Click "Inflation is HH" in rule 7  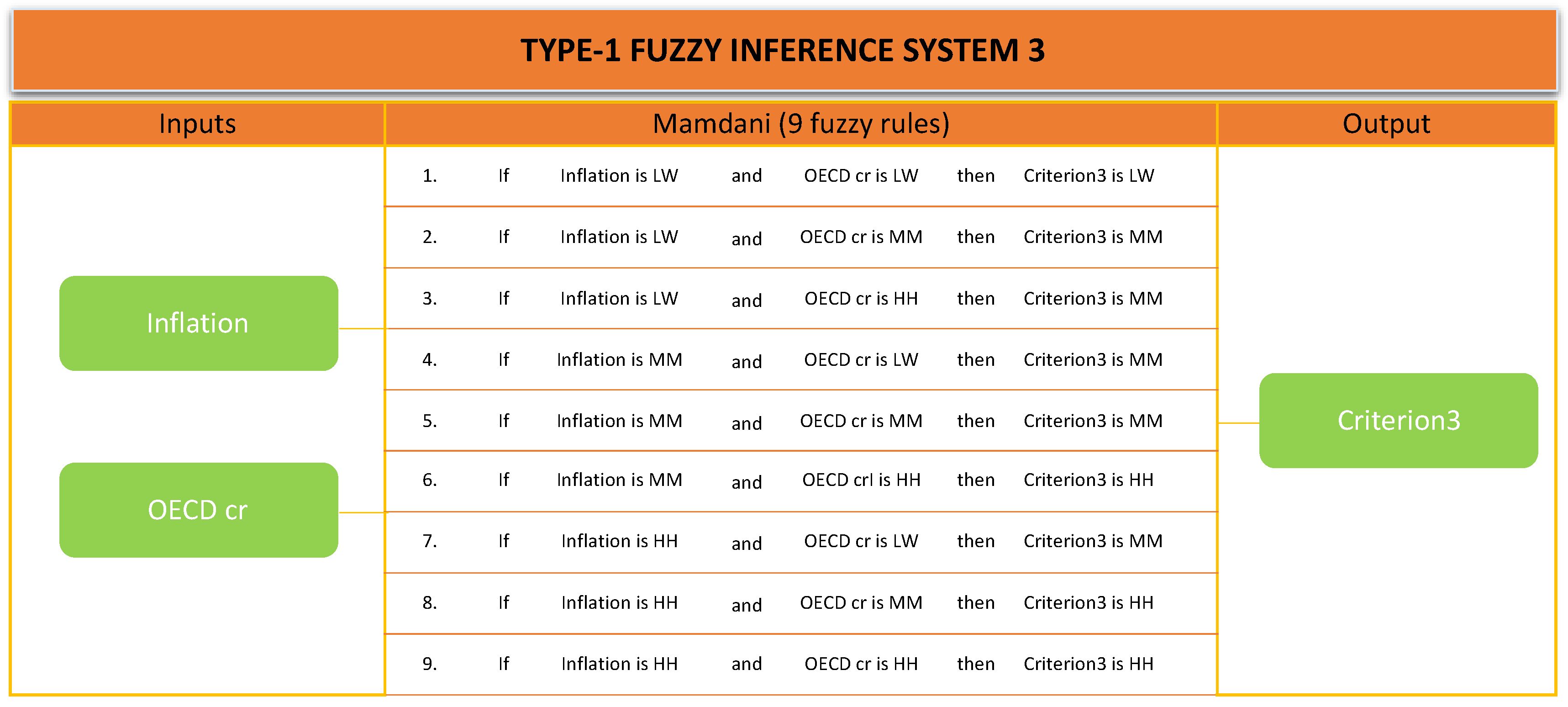(619, 541)
